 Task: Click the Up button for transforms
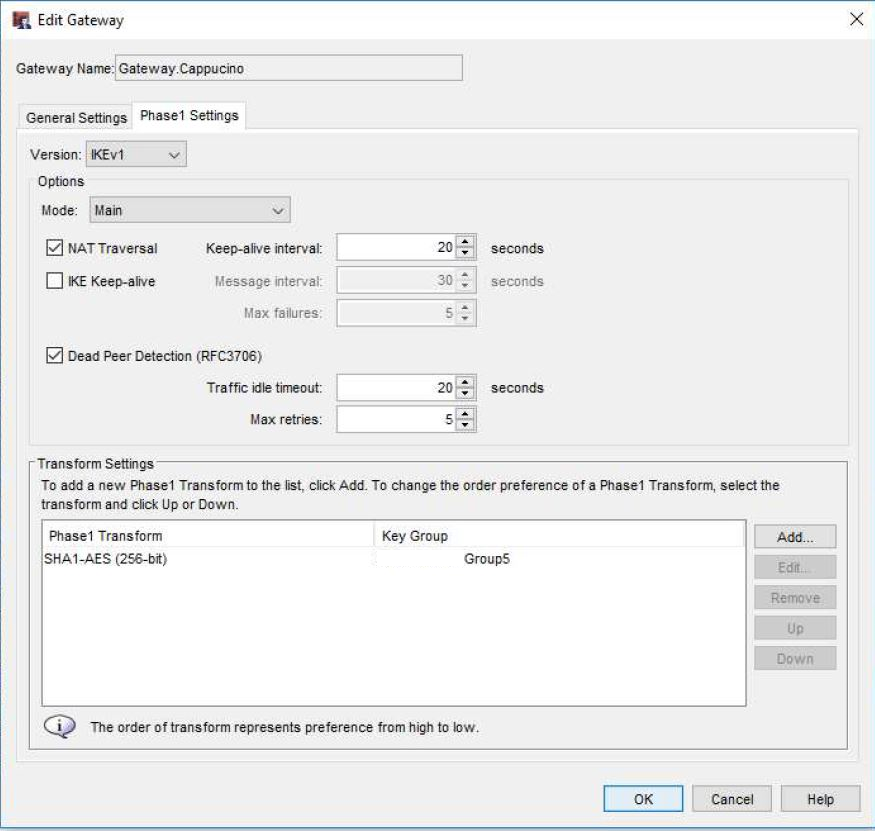795,628
